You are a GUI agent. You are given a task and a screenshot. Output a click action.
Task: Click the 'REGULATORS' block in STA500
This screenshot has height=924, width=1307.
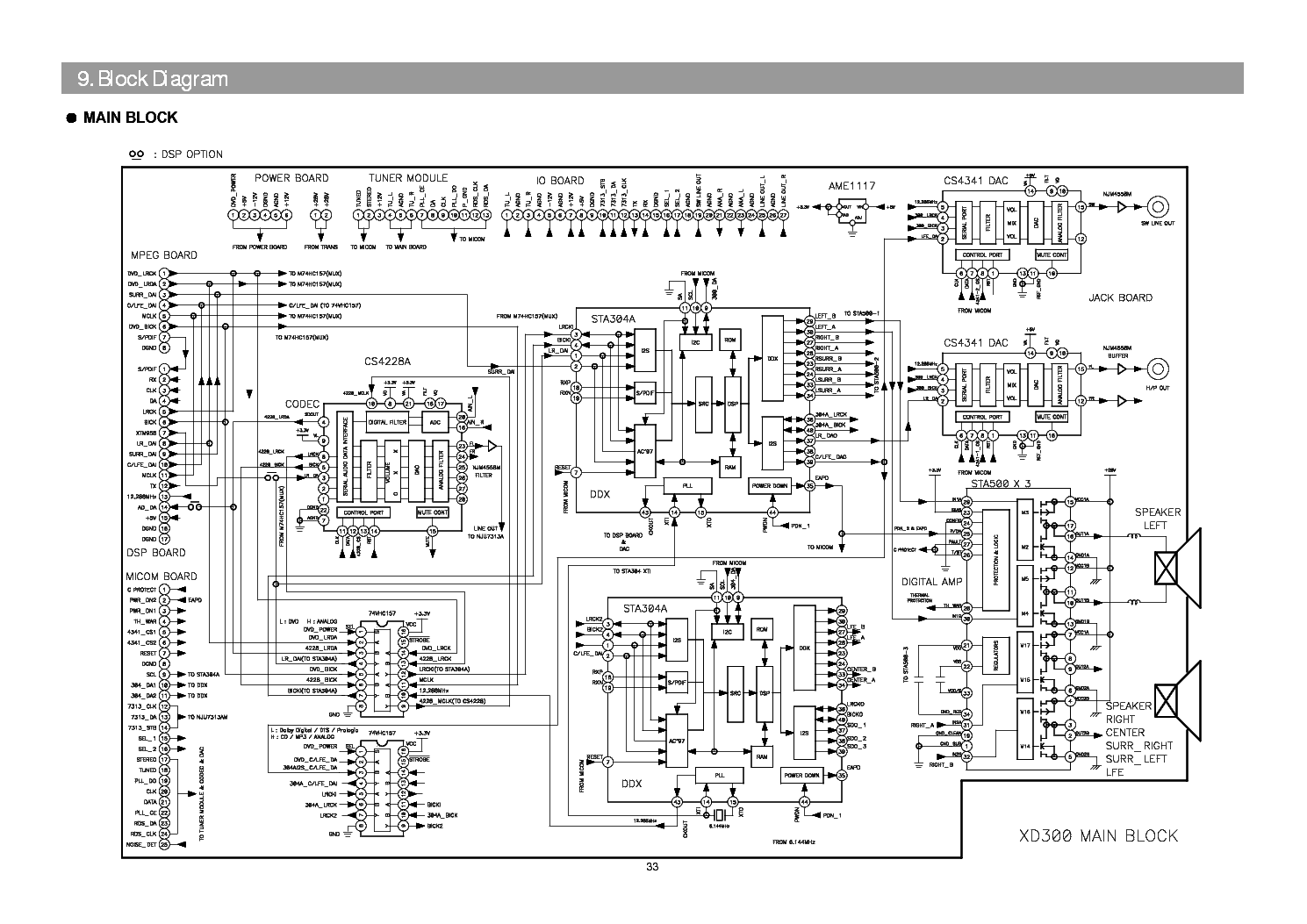[995, 655]
